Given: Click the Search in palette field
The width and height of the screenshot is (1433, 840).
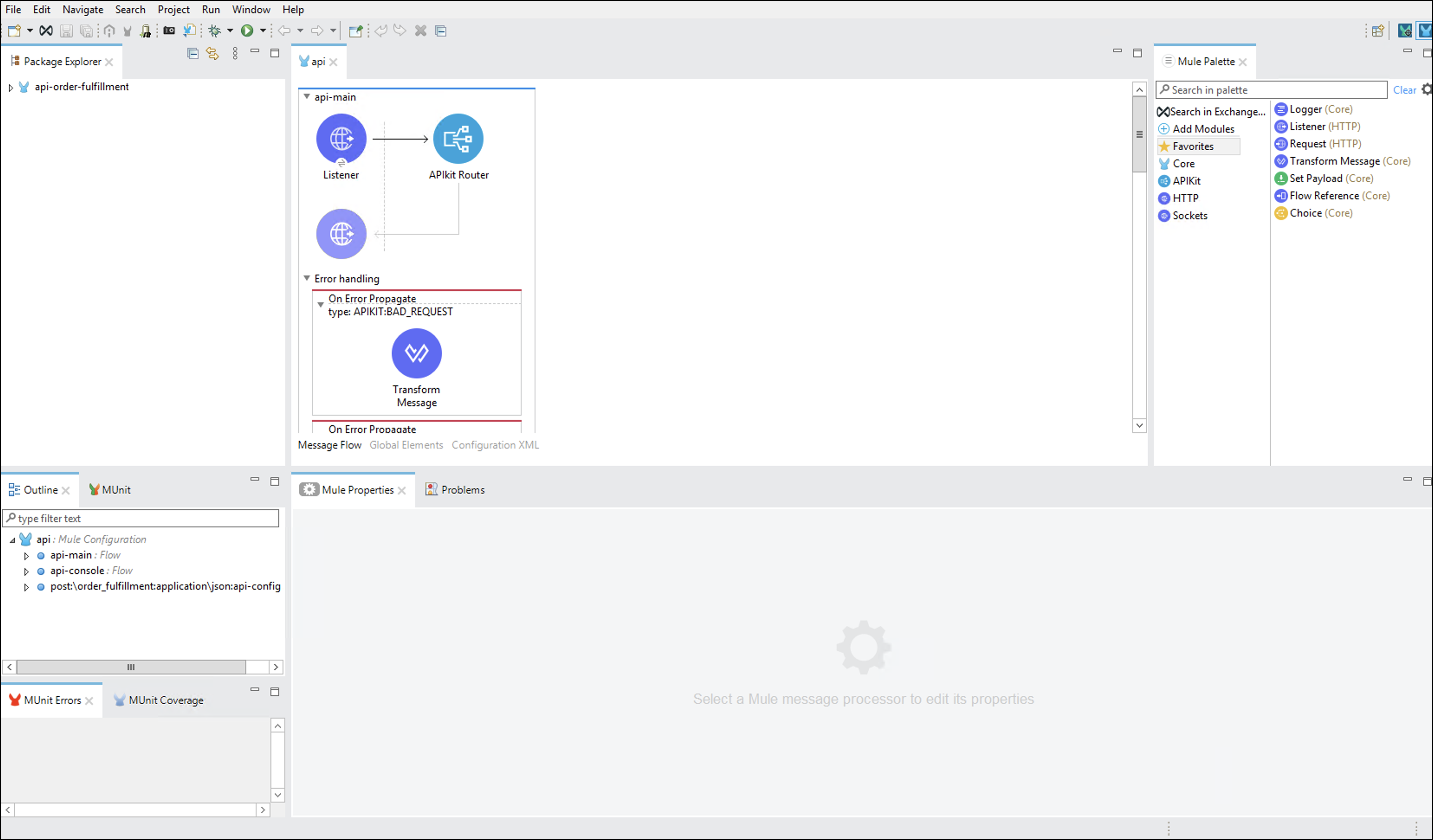Looking at the screenshot, I should (x=1272, y=90).
